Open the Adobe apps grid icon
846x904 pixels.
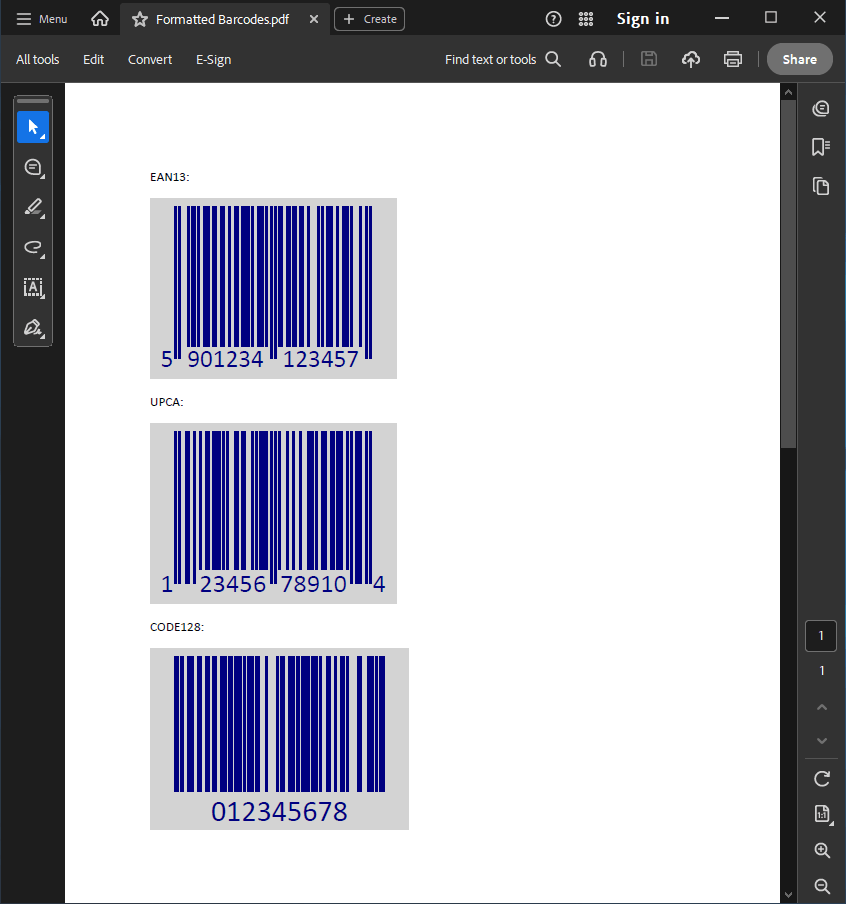[x=586, y=19]
